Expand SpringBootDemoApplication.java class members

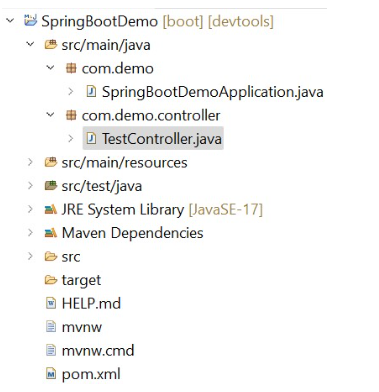[70, 91]
